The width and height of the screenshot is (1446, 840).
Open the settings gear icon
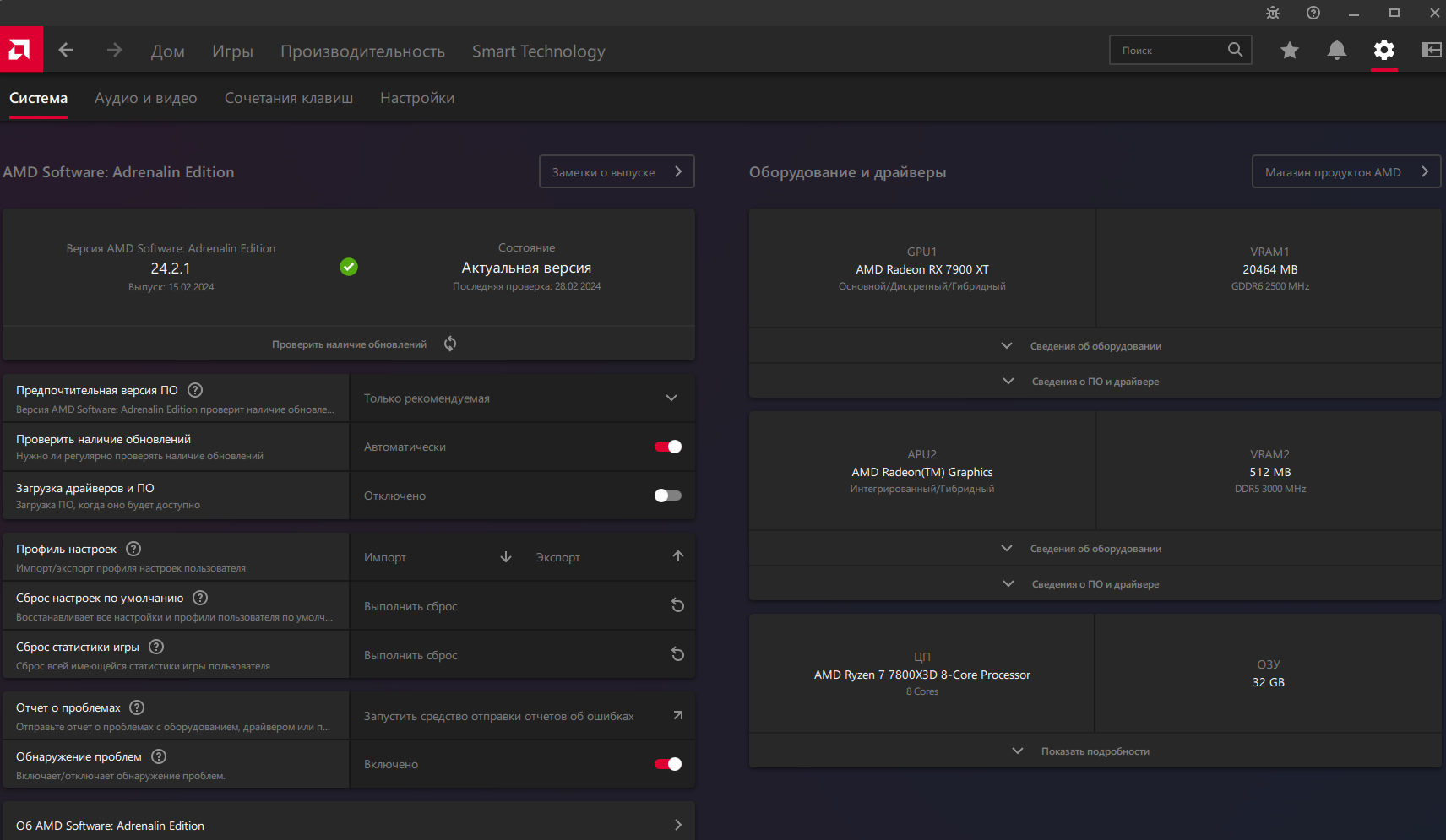click(x=1383, y=51)
